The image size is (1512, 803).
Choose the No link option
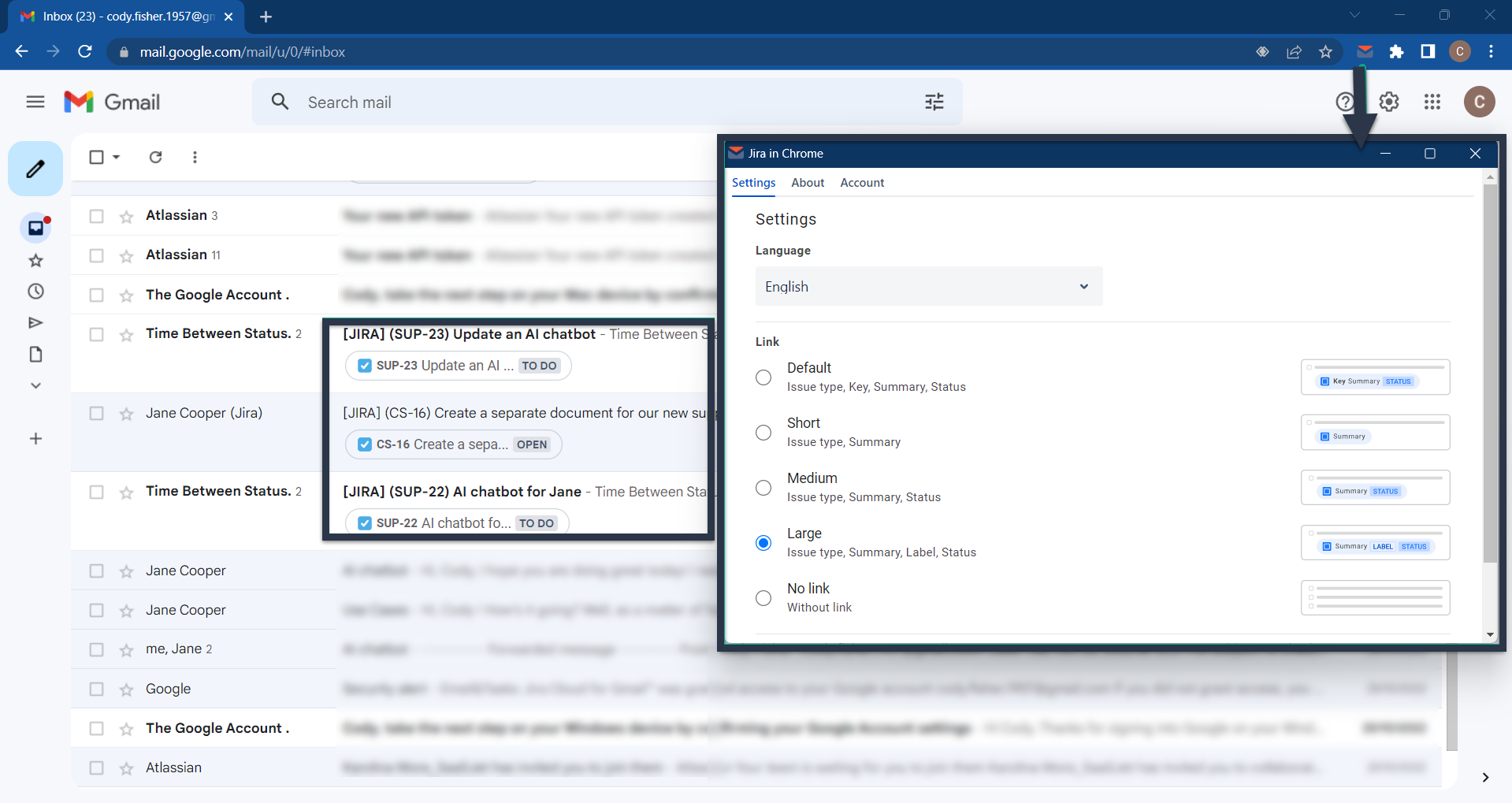763,597
